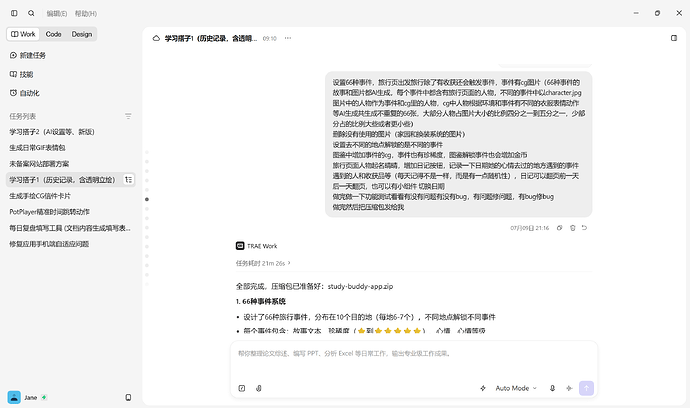Click the sparkle icon left of Auto Mode
Image resolution: width=690 pixels, height=408 pixels.
(x=483, y=388)
